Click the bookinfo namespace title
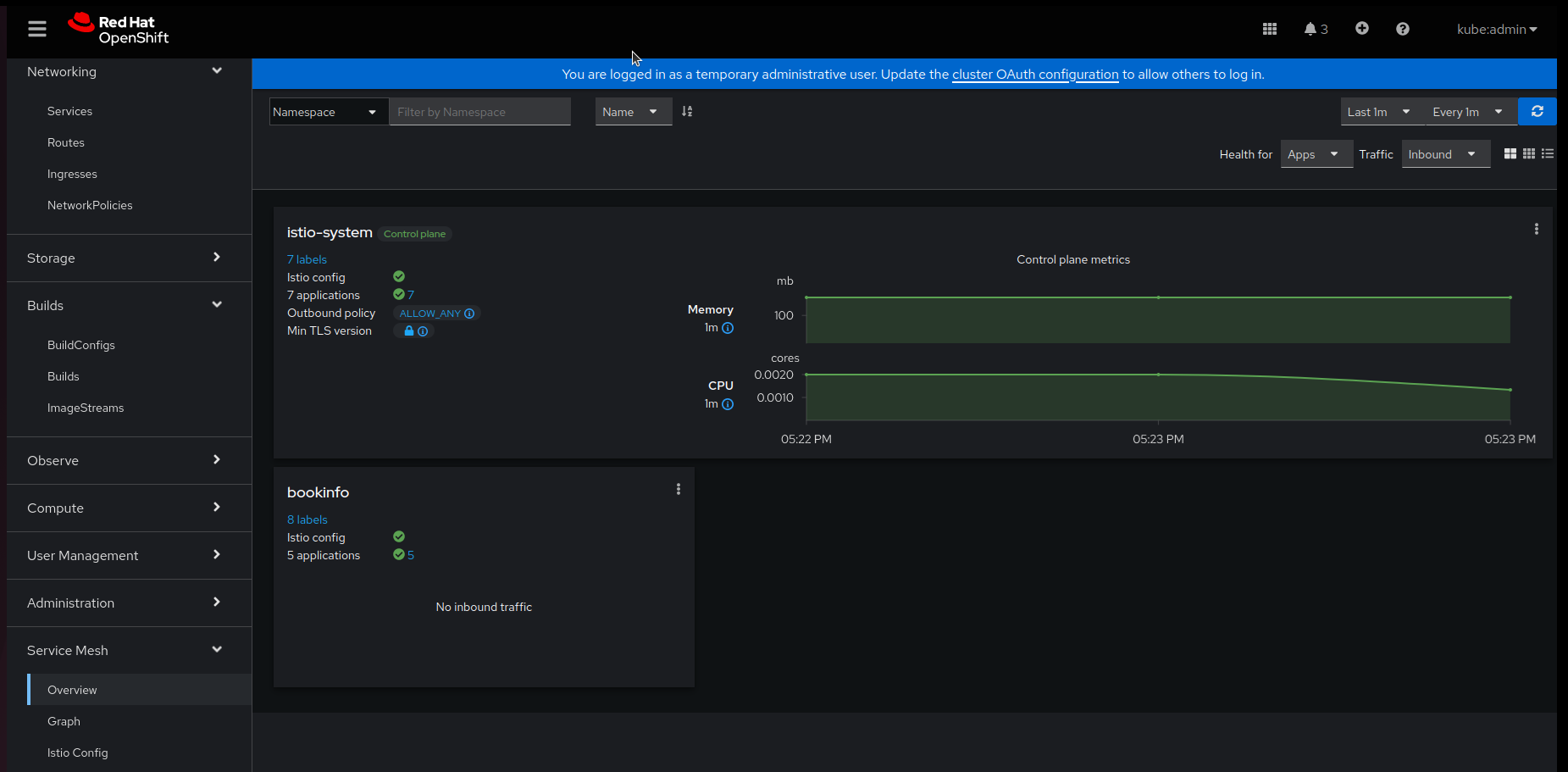The width and height of the screenshot is (1568, 772). click(318, 492)
